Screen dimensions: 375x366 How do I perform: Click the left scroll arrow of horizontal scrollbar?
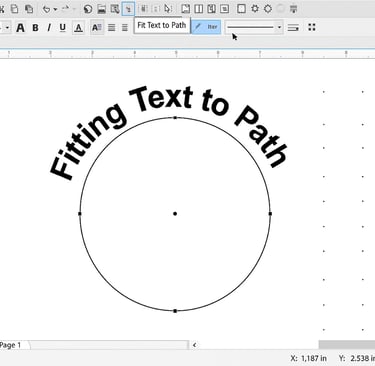tap(194, 345)
